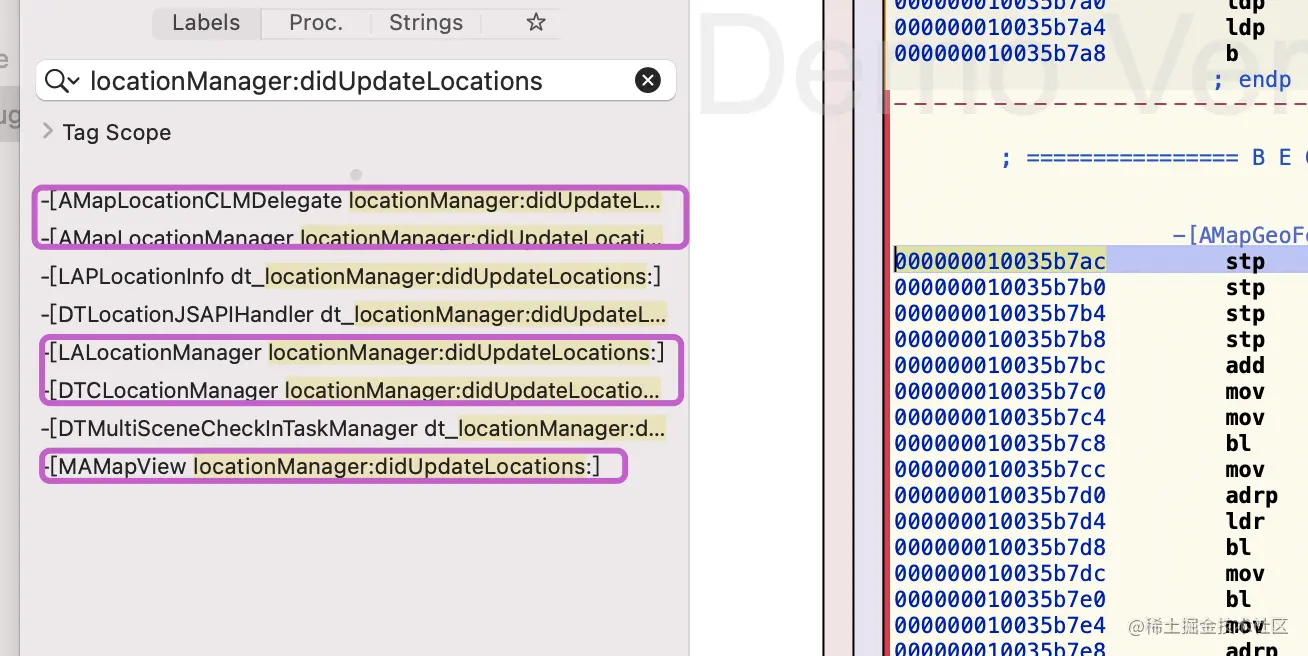Click address 000000010035b7a4 ldp line
This screenshot has height=656, width=1308.
[x=1000, y=27]
